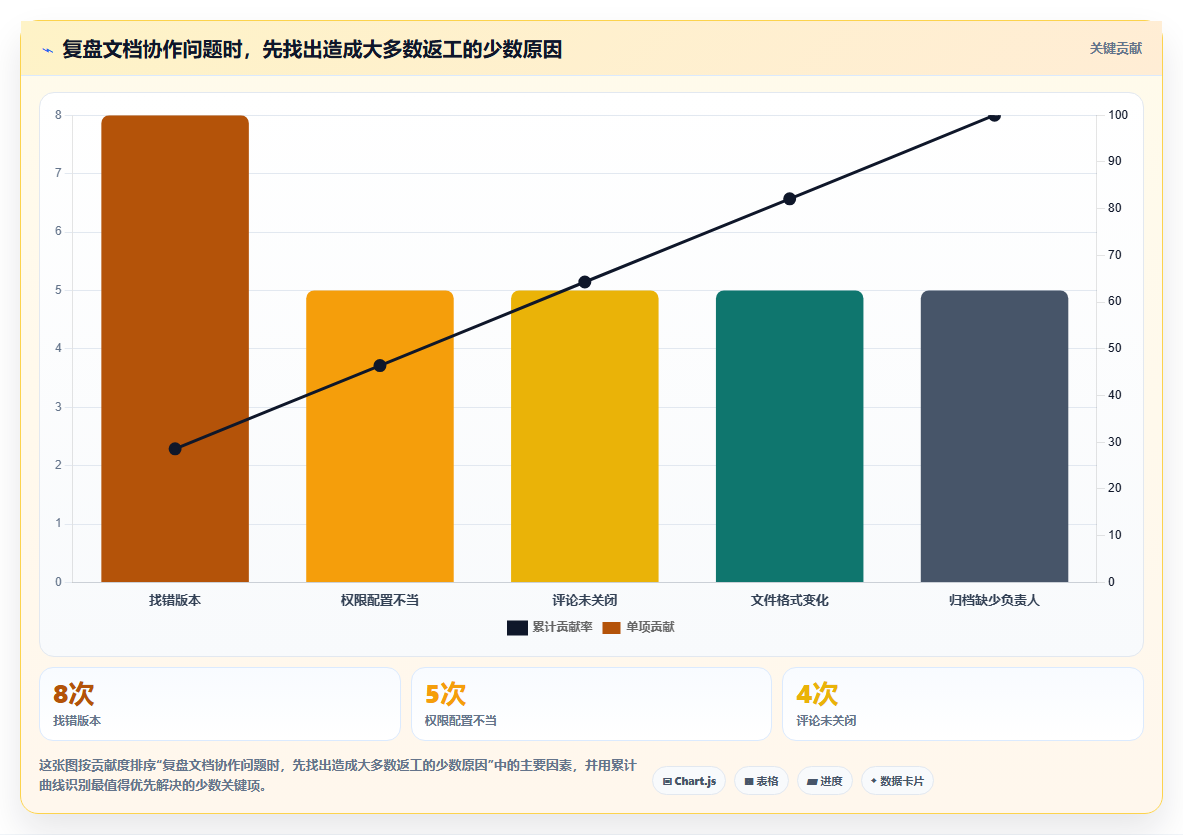Select the yellow 评论未关闭 bar

tap(585, 436)
